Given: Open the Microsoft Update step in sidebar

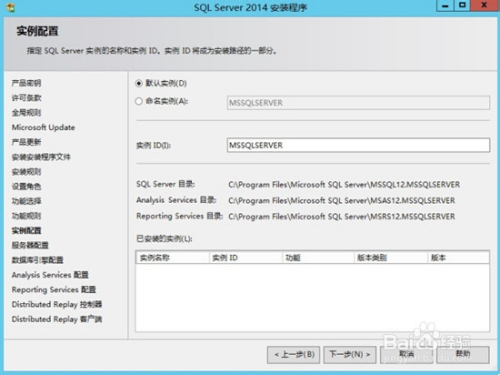Looking at the screenshot, I should point(43,127).
